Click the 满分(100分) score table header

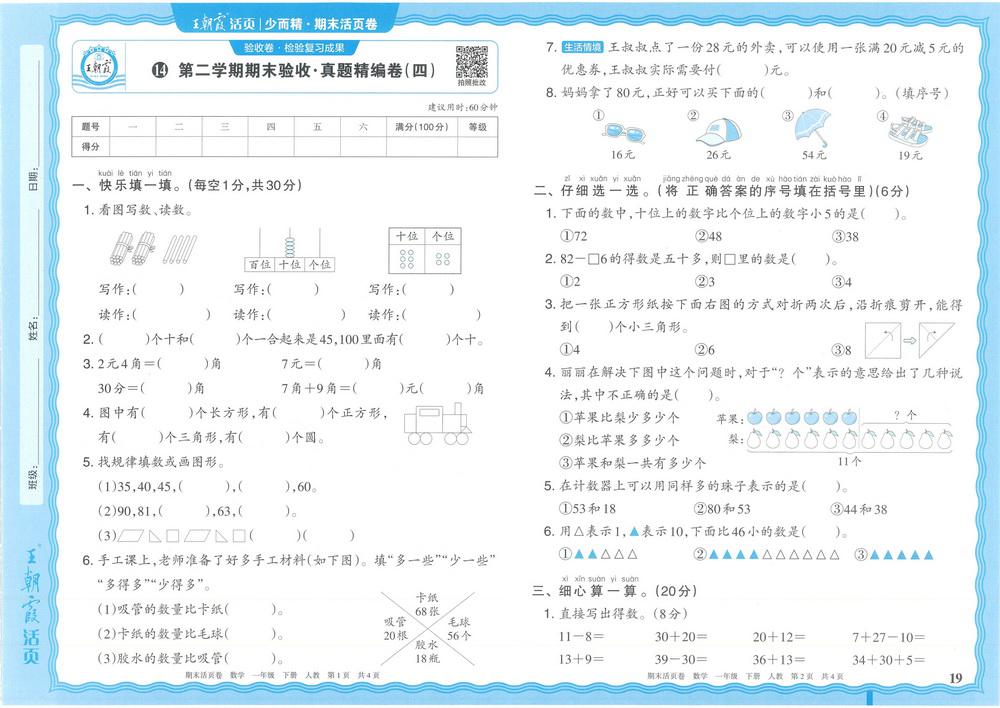tap(420, 127)
